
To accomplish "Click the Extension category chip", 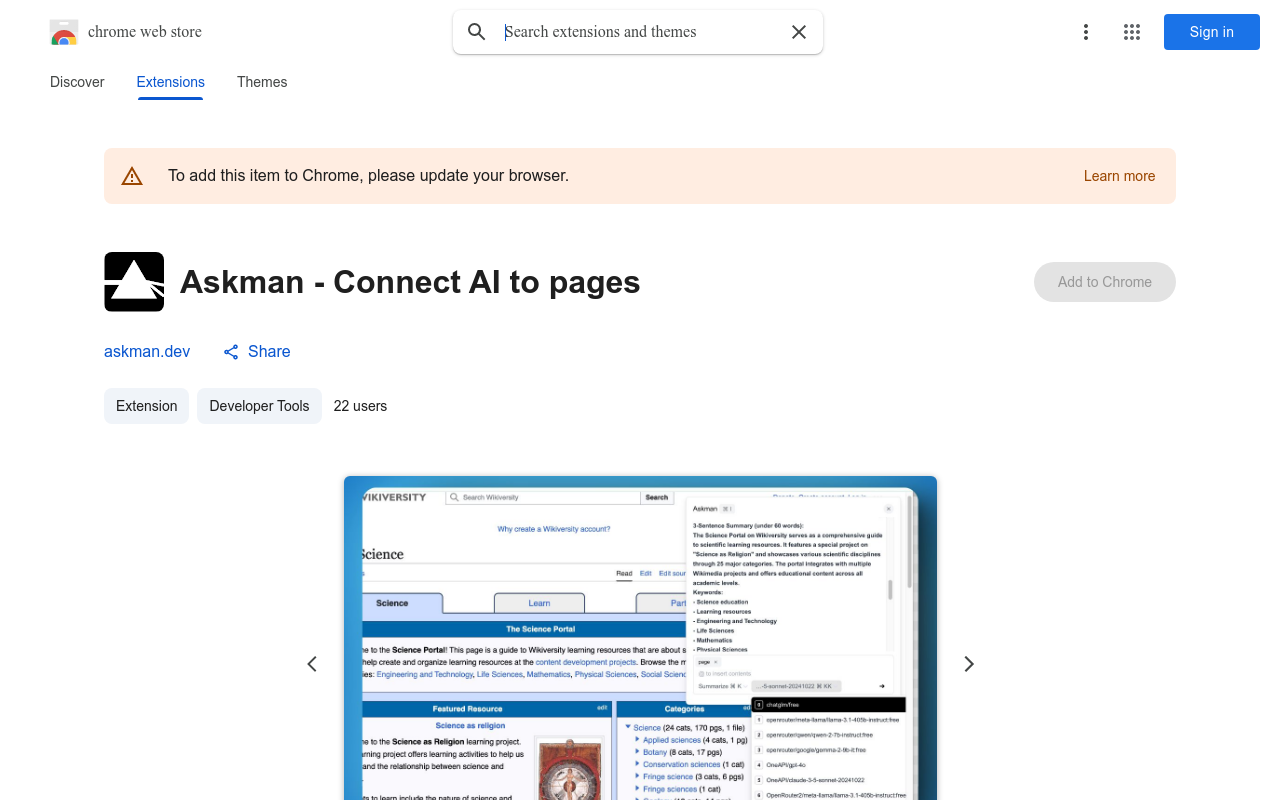I will (x=146, y=406).
